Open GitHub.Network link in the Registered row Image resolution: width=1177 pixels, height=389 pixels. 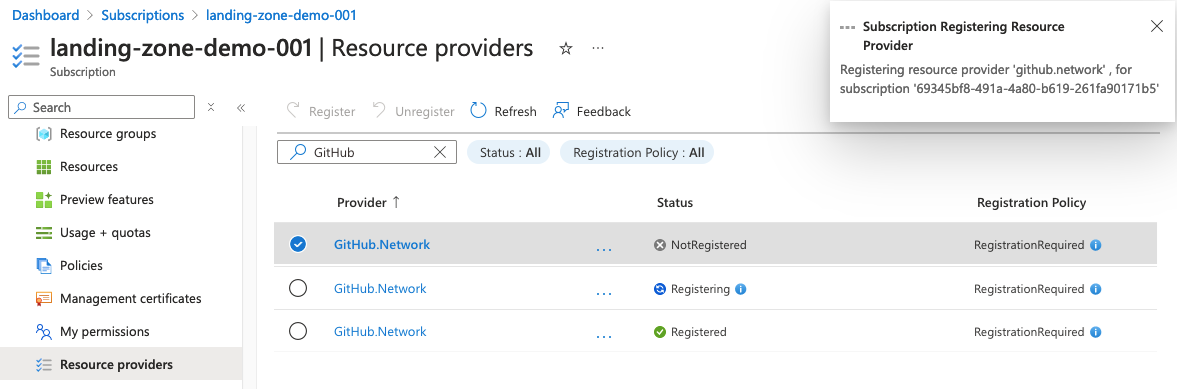(380, 332)
